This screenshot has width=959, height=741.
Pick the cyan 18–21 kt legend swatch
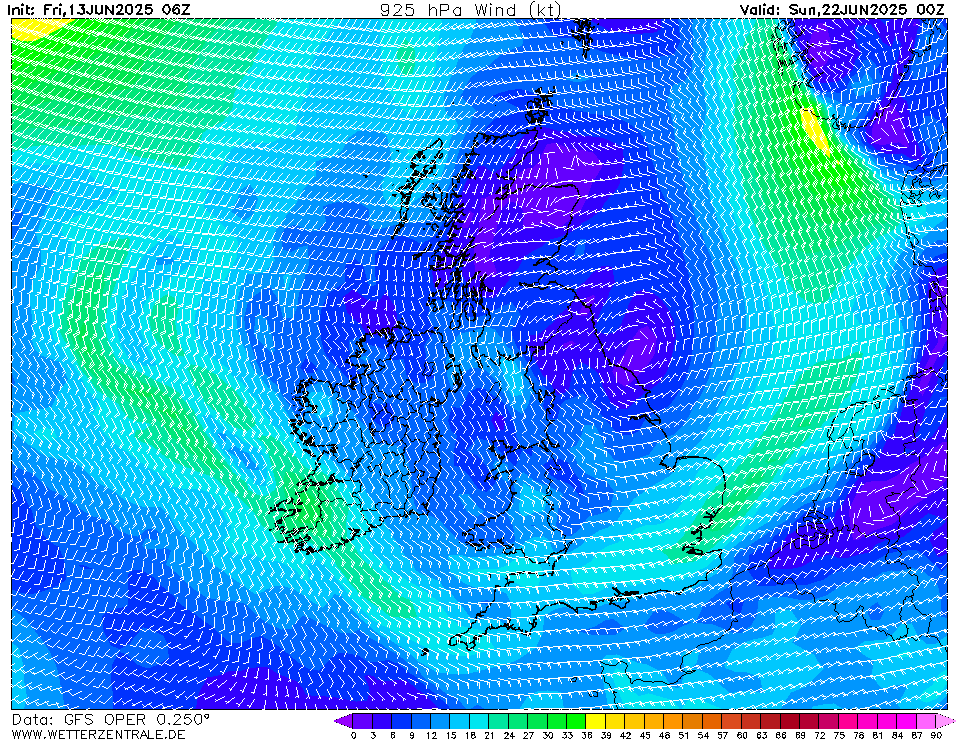[x=480, y=721]
